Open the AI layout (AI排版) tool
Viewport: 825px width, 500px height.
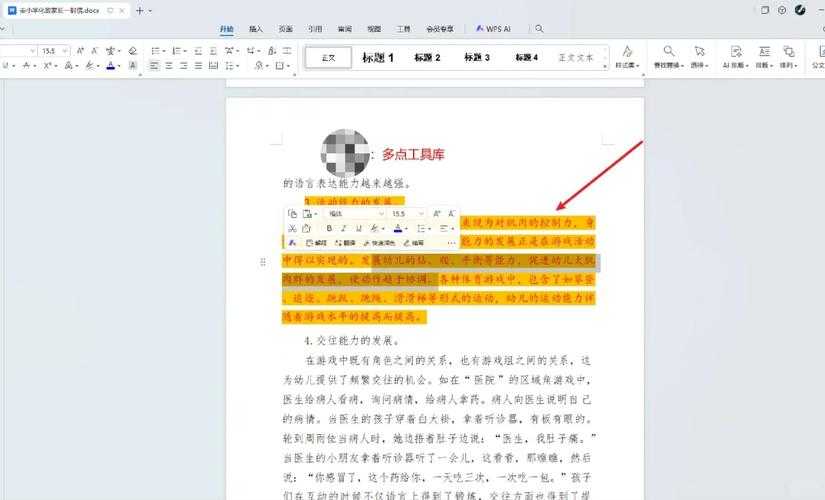pos(736,57)
